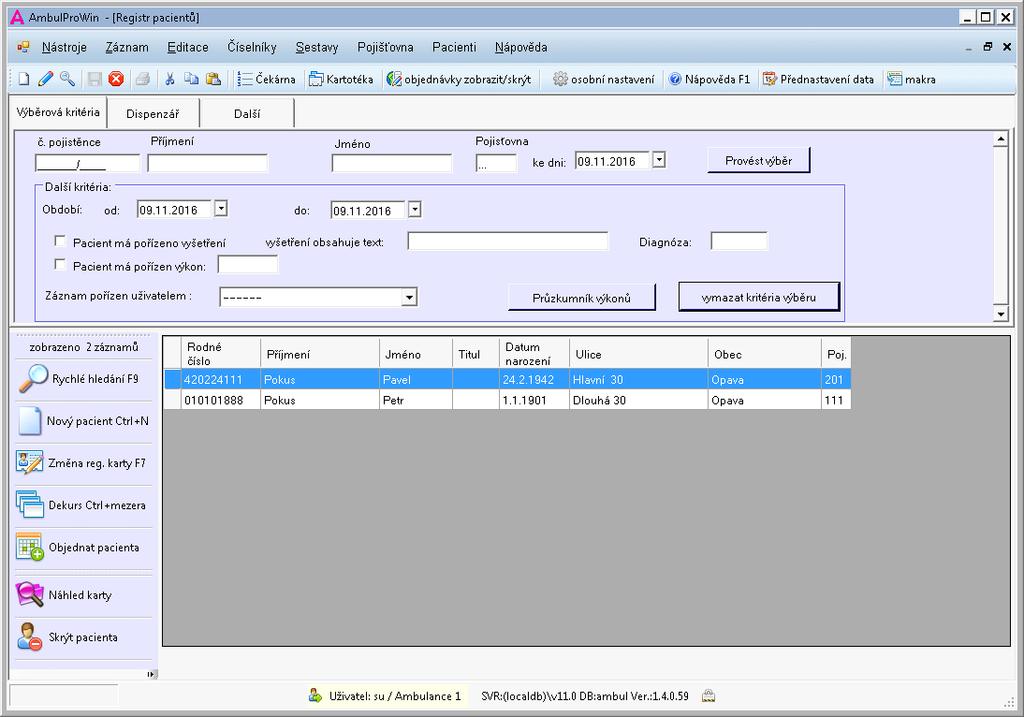This screenshot has width=1024, height=717.
Task: Switch to the Výběrová kritéria tab
Action: [x=58, y=112]
